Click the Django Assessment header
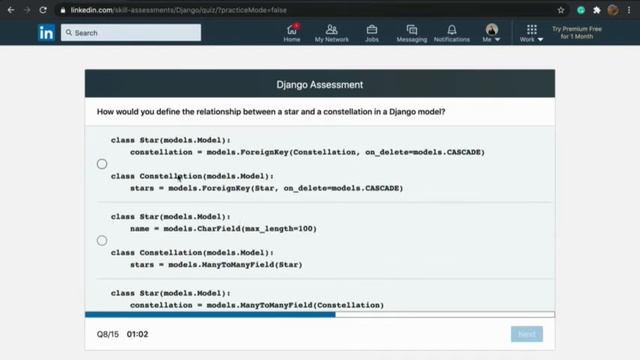The height and width of the screenshot is (360, 640). (320, 84)
